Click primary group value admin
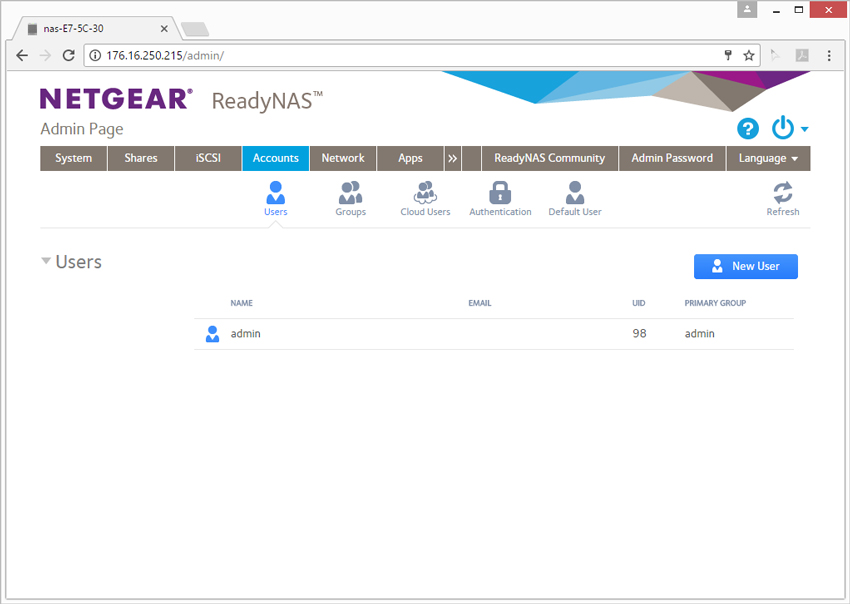Image resolution: width=850 pixels, height=604 pixels. click(x=699, y=333)
